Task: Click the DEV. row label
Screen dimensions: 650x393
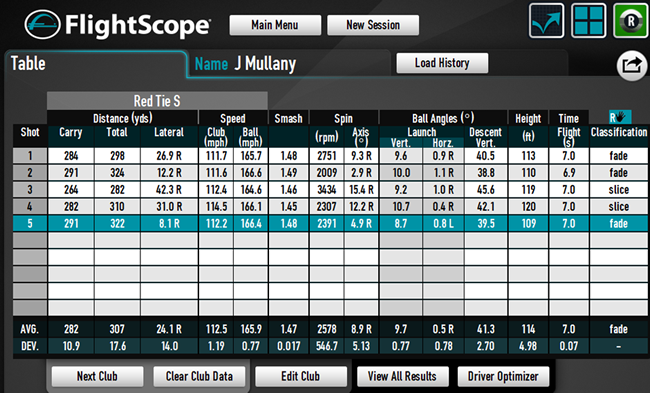Action: coord(30,346)
